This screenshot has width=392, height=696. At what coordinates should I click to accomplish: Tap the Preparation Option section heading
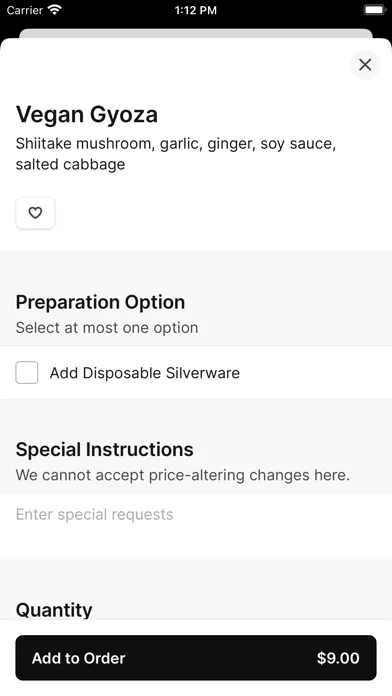[100, 302]
